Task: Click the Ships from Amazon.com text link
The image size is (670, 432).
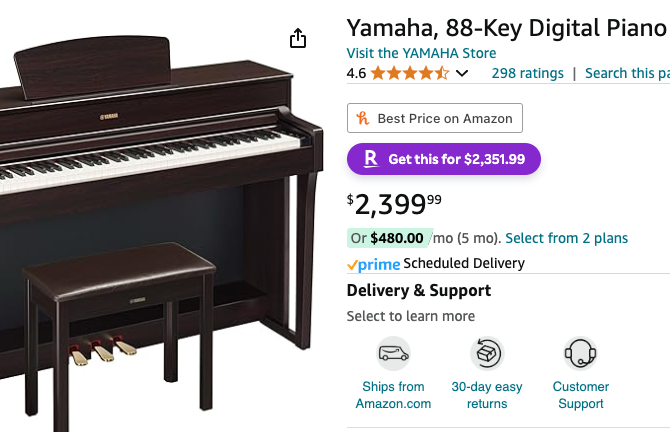Action: click(393, 395)
